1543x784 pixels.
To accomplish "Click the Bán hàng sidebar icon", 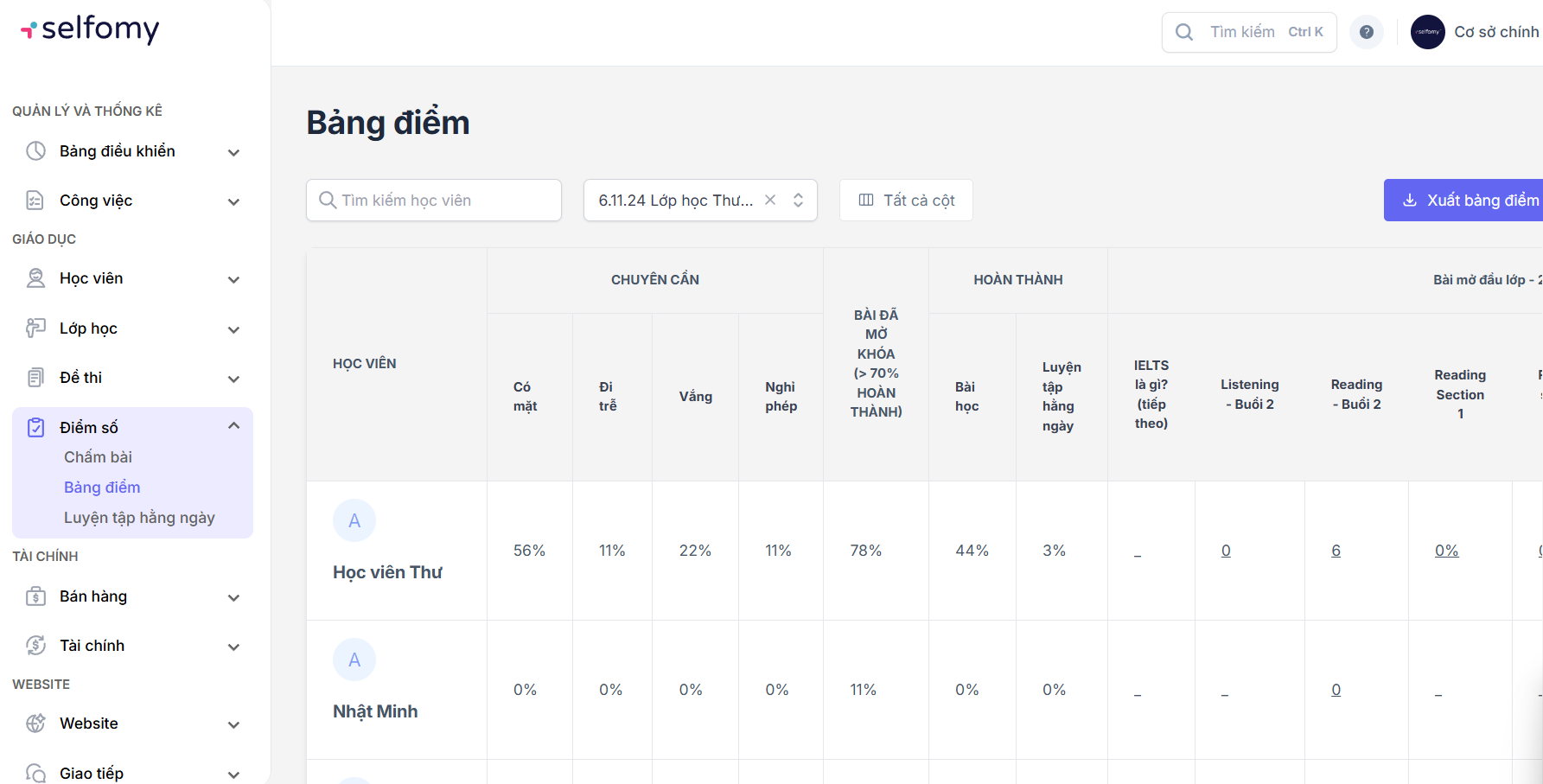I will coord(35,596).
